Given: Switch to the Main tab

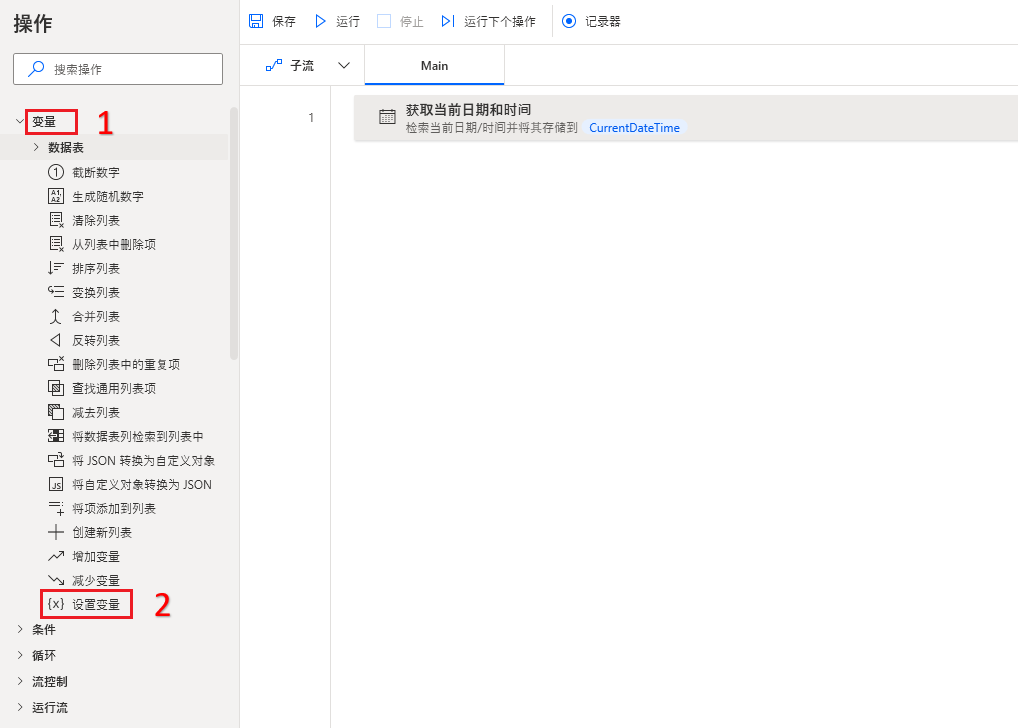Looking at the screenshot, I should point(434,66).
